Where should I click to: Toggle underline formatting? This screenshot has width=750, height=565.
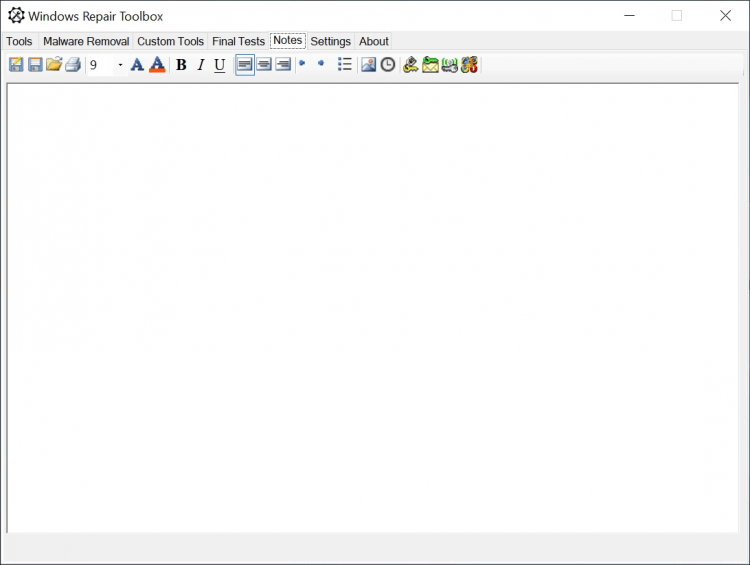pos(220,65)
